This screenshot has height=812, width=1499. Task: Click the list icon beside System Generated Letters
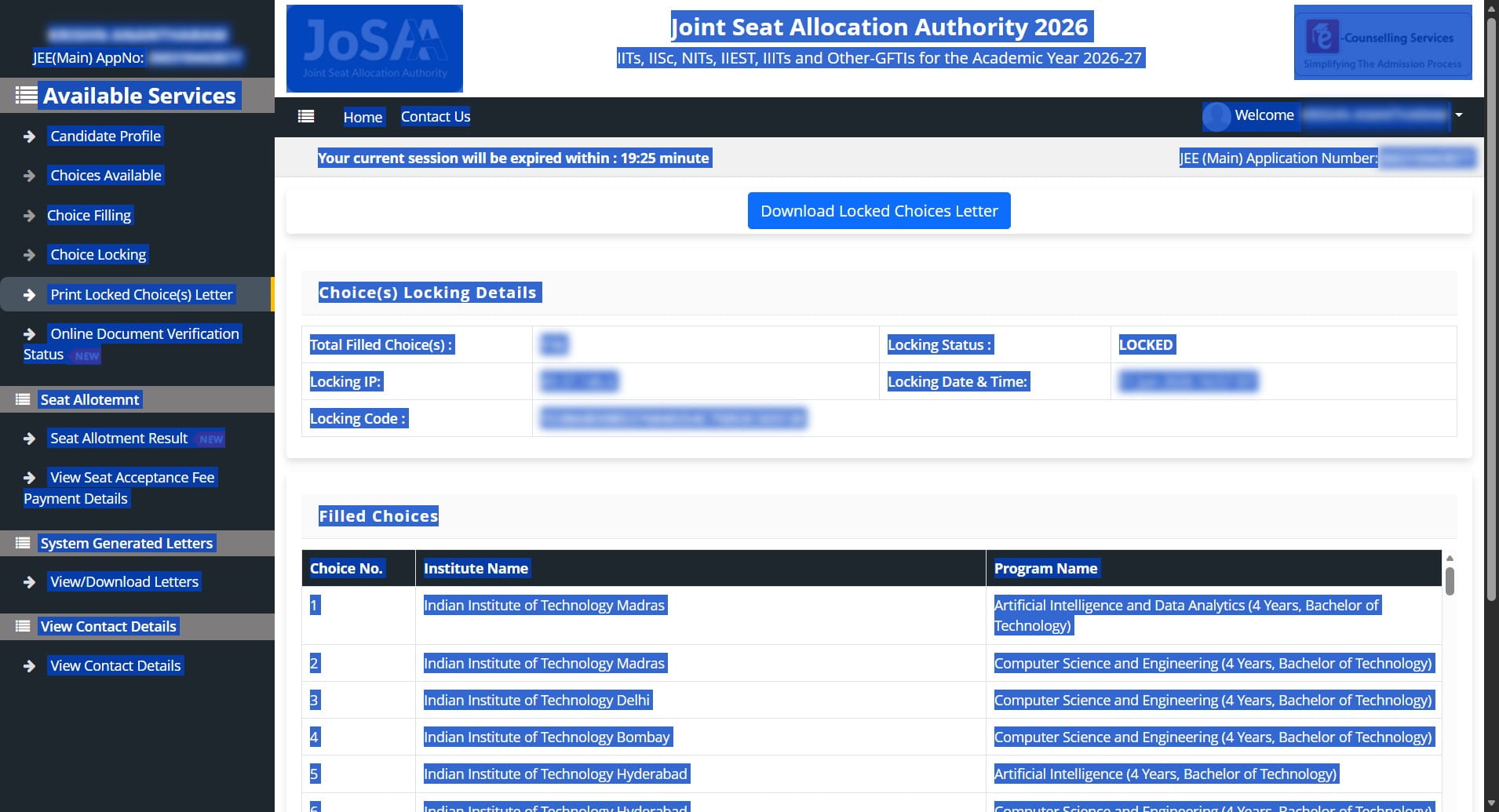[23, 543]
